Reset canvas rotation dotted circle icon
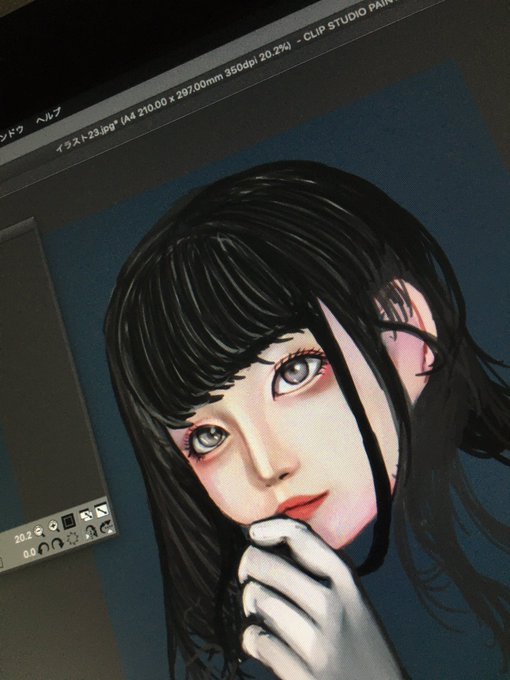Viewport: 510px width, 680px height. tap(73, 539)
